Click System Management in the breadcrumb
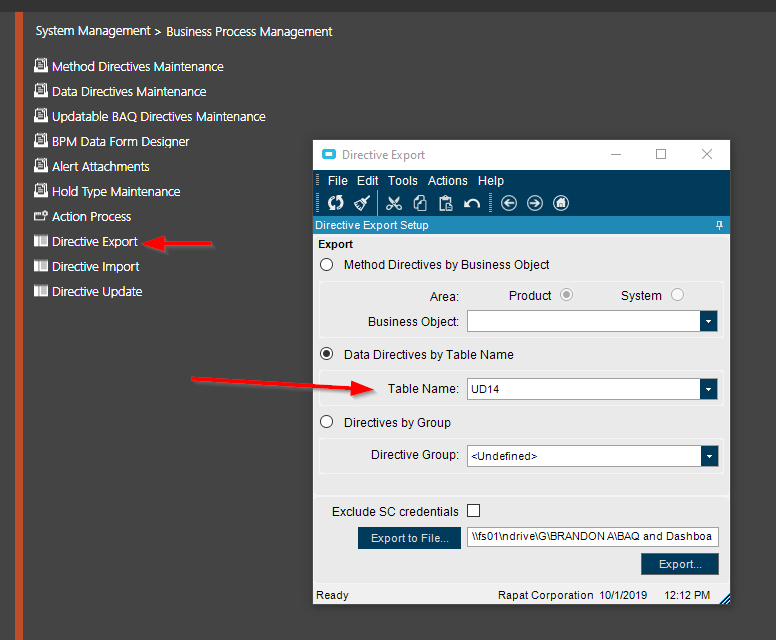This screenshot has width=776, height=640. [93, 31]
